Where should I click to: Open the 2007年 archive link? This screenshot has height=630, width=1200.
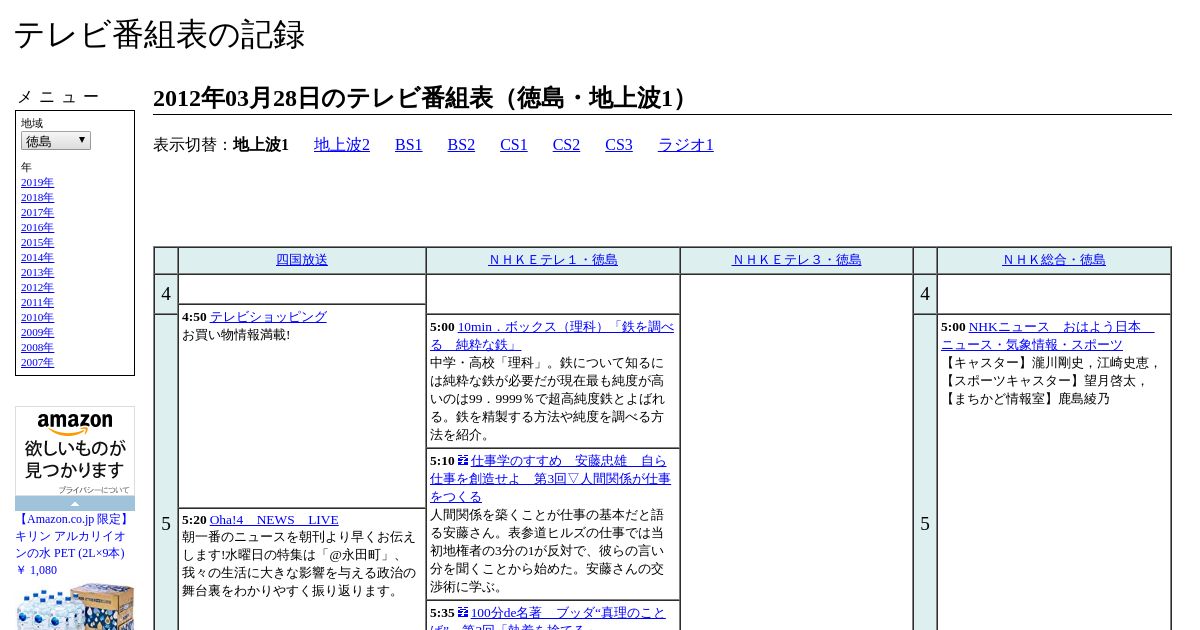(x=37, y=363)
